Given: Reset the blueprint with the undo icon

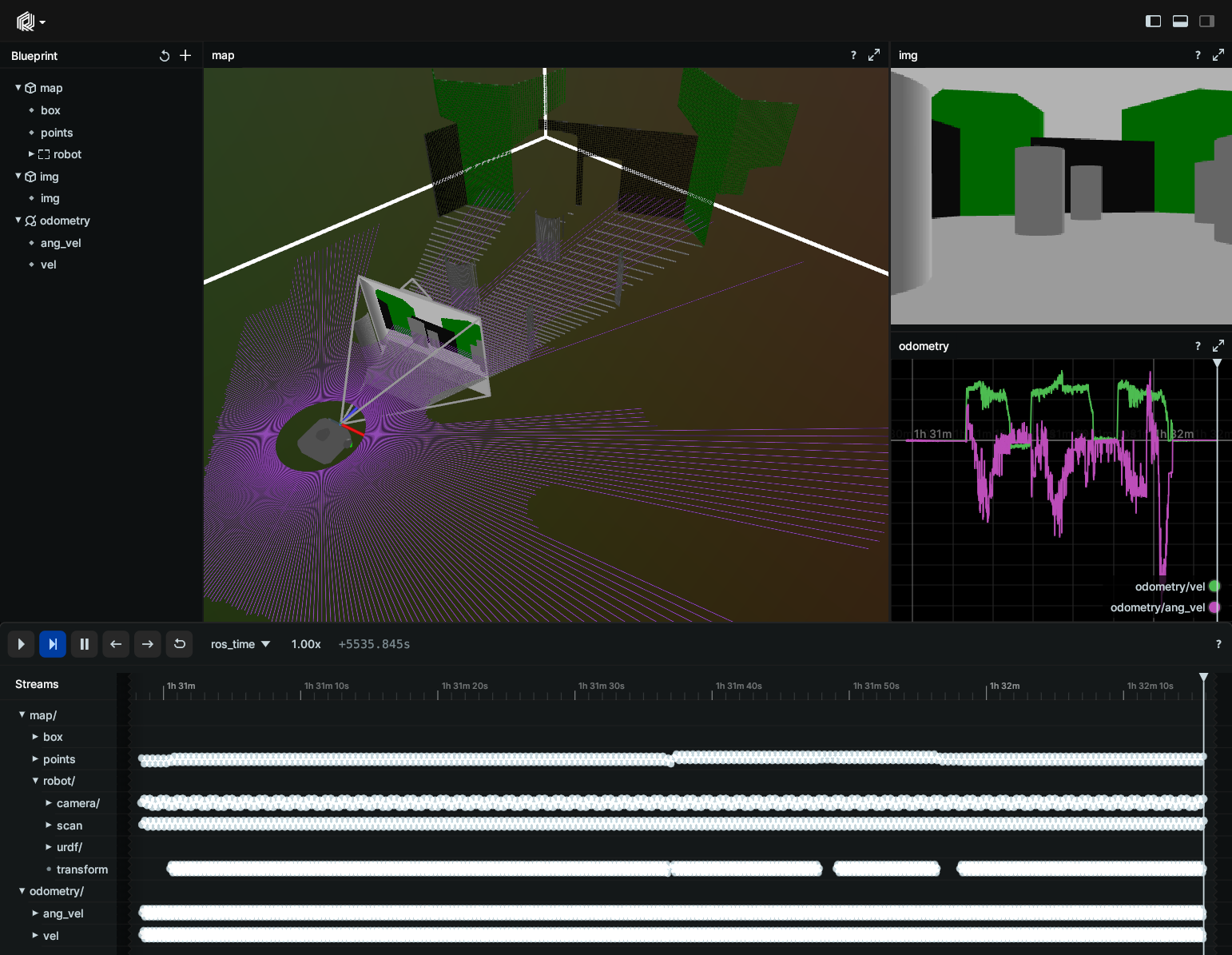Looking at the screenshot, I should pyautogui.click(x=164, y=56).
